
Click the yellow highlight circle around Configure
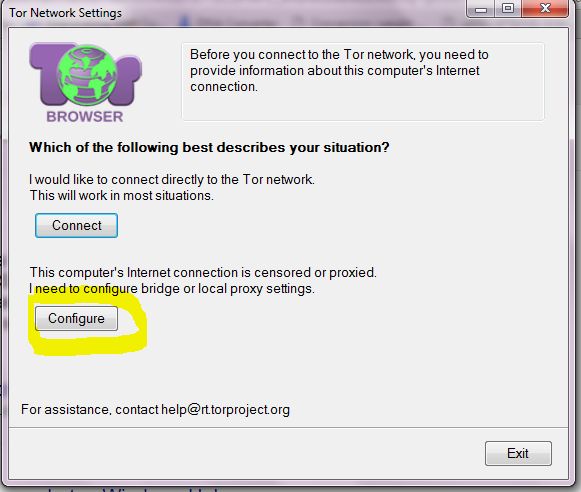tap(87, 321)
